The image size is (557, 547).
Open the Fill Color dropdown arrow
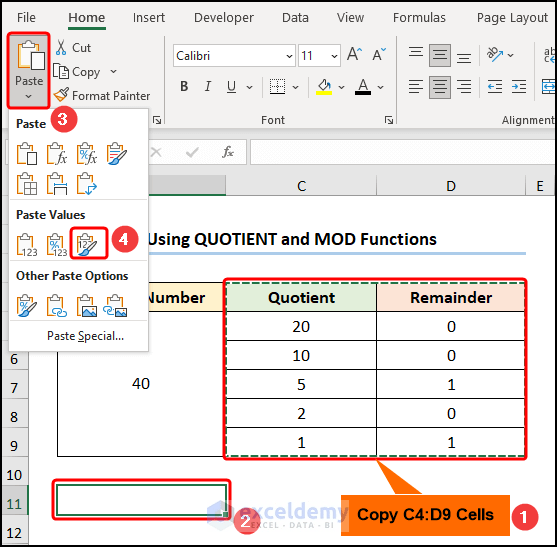click(x=341, y=87)
